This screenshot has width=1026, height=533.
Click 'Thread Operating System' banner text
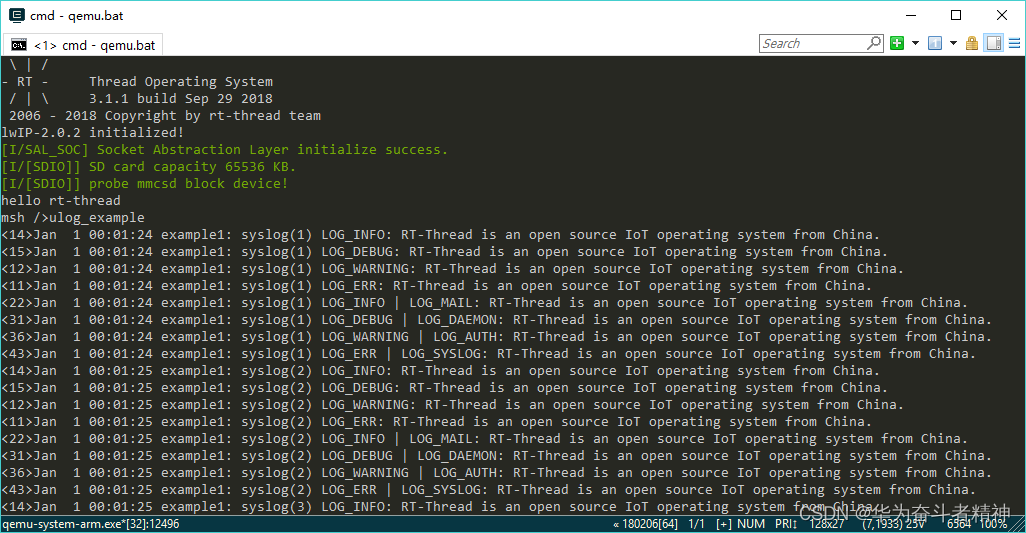click(181, 82)
